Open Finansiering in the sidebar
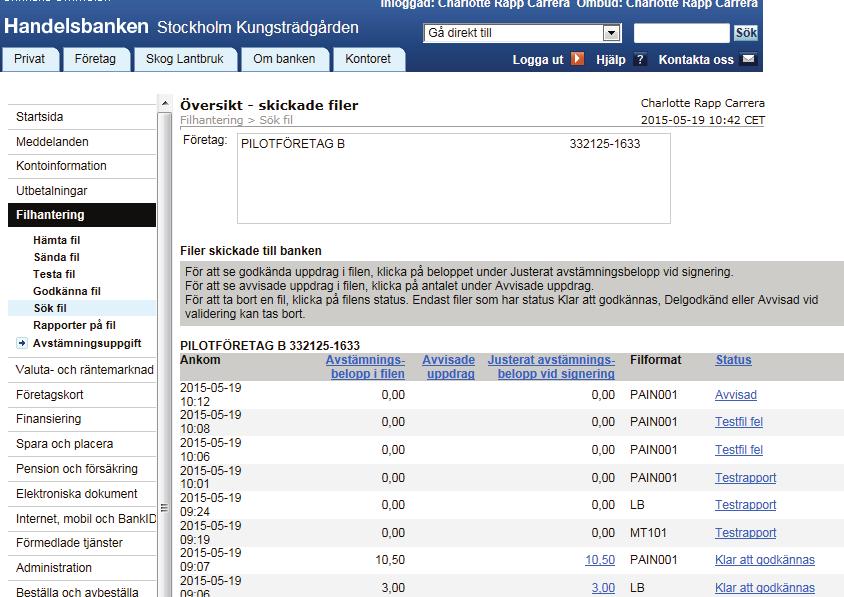The height and width of the screenshot is (597, 844). point(82,419)
